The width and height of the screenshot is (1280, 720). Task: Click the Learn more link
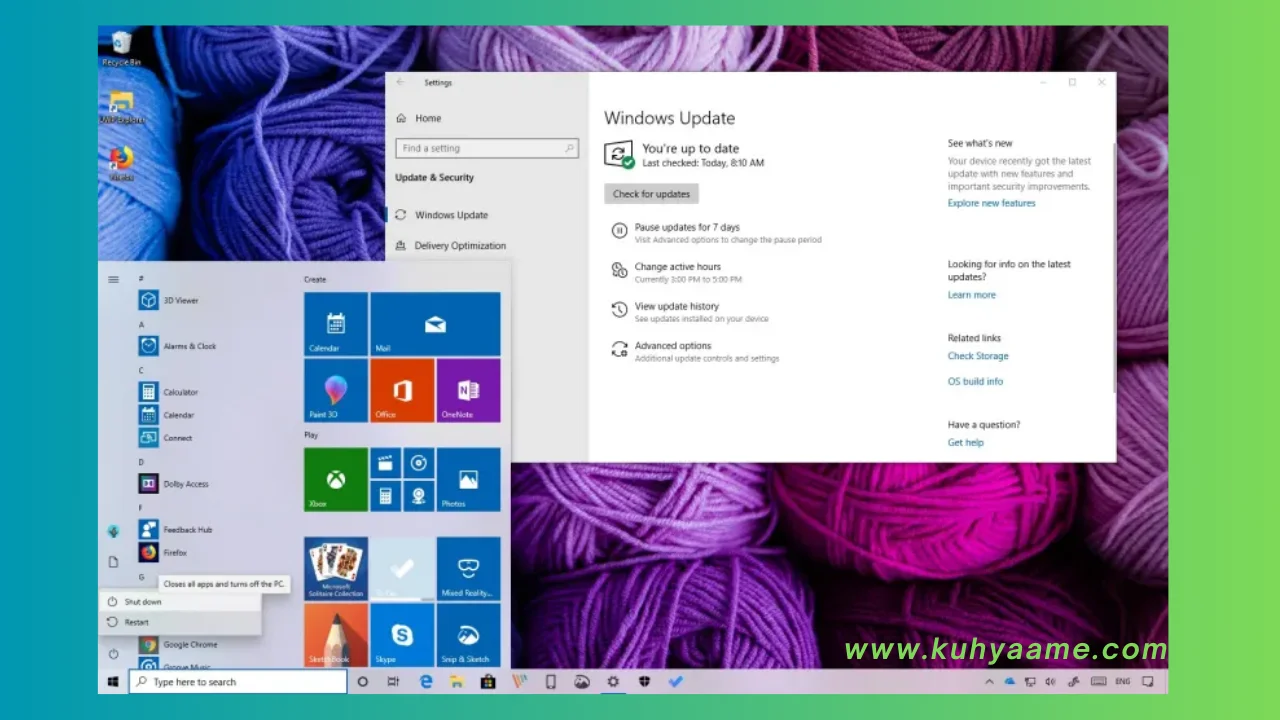pyautogui.click(x=971, y=295)
